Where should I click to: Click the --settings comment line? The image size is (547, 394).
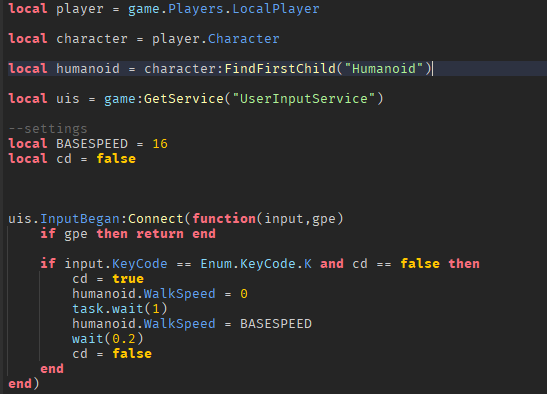coord(48,129)
